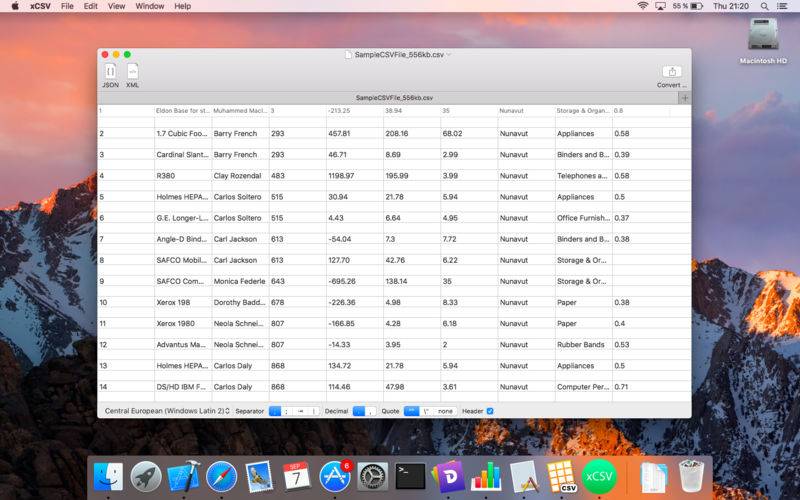Open Xcode from the Dock
Screen dimensions: 800x500
184,477
